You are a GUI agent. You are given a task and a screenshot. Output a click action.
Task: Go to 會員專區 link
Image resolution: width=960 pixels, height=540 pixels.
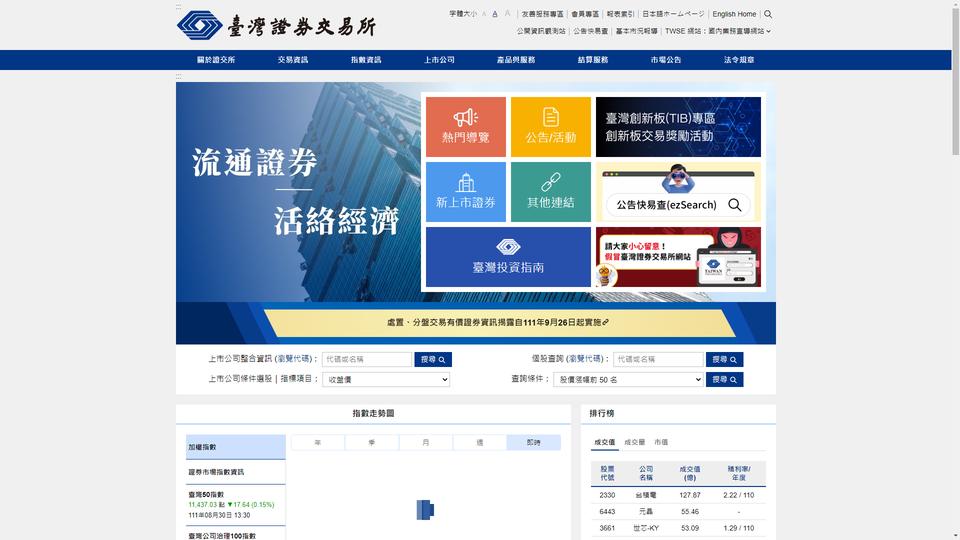[585, 14]
